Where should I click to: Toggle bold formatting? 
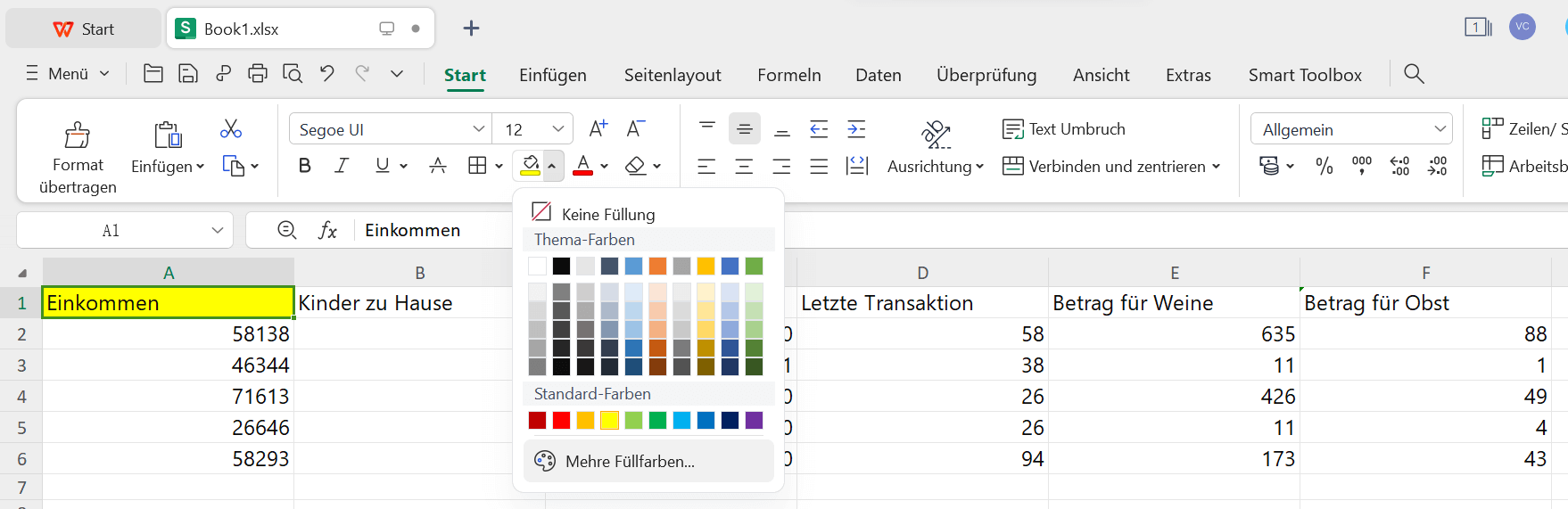tap(305, 166)
